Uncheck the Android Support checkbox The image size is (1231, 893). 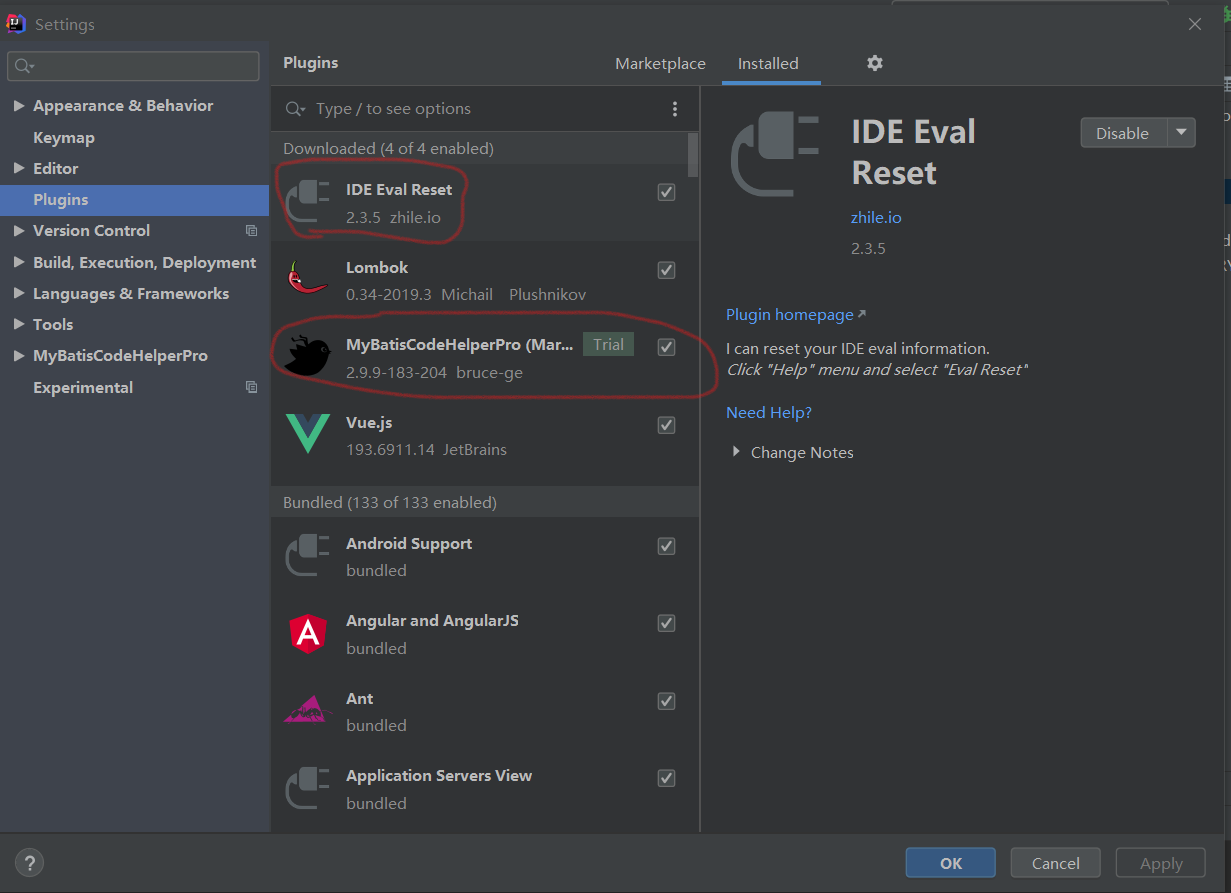click(666, 546)
